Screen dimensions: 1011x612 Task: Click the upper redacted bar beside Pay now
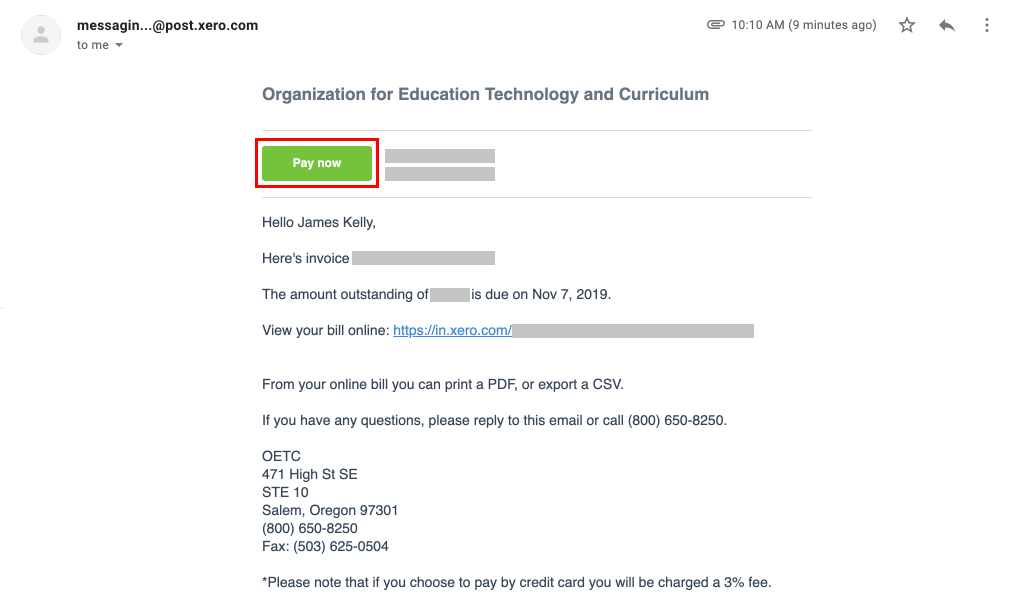pyautogui.click(x=440, y=155)
